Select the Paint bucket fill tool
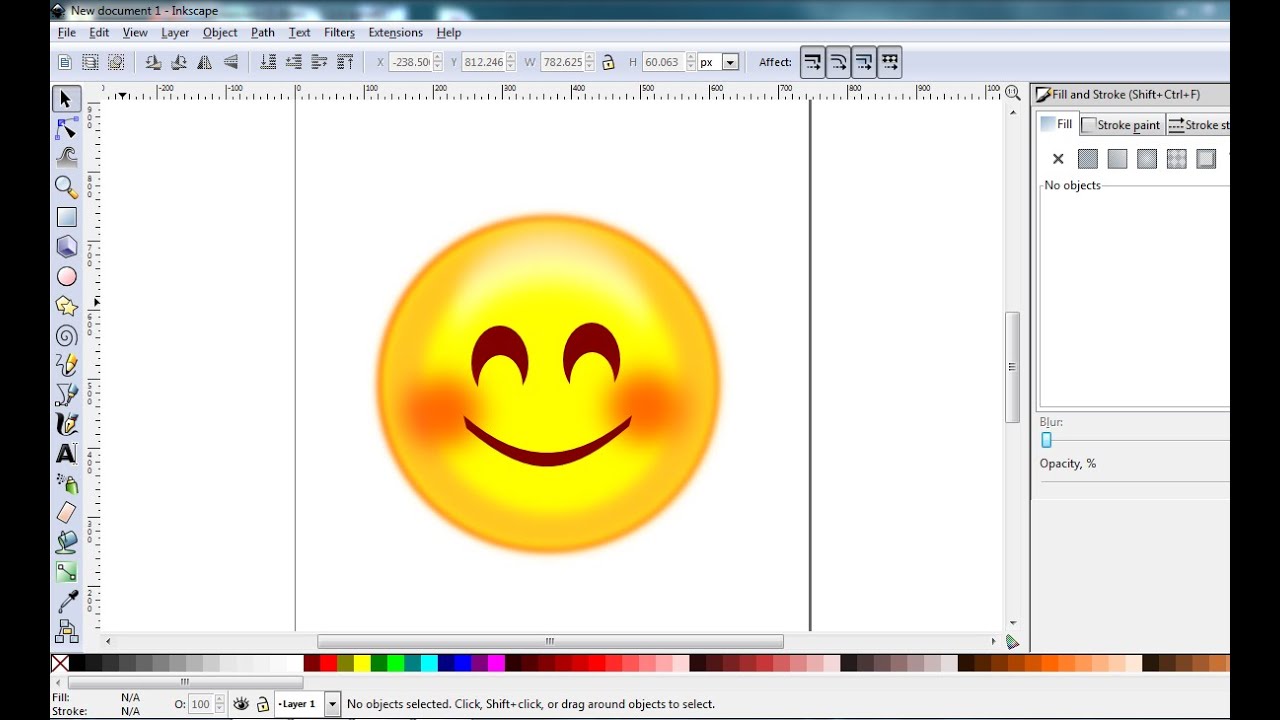 tap(66, 542)
